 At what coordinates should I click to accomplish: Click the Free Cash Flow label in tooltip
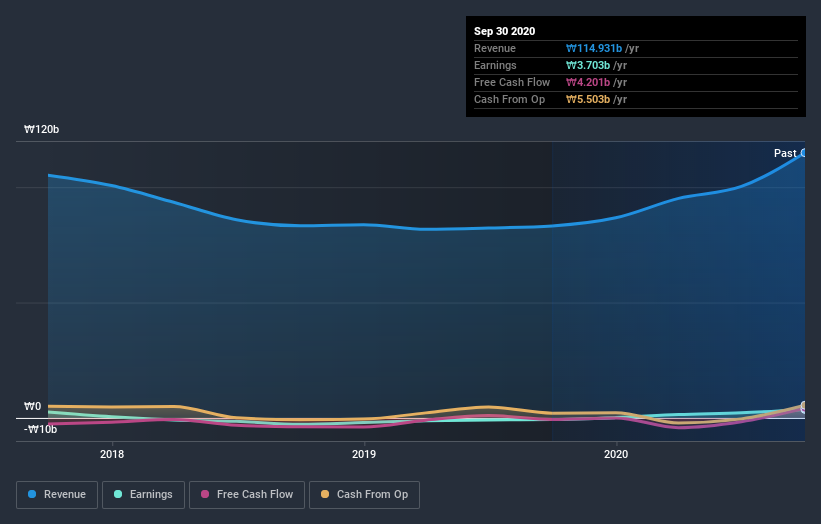point(512,82)
